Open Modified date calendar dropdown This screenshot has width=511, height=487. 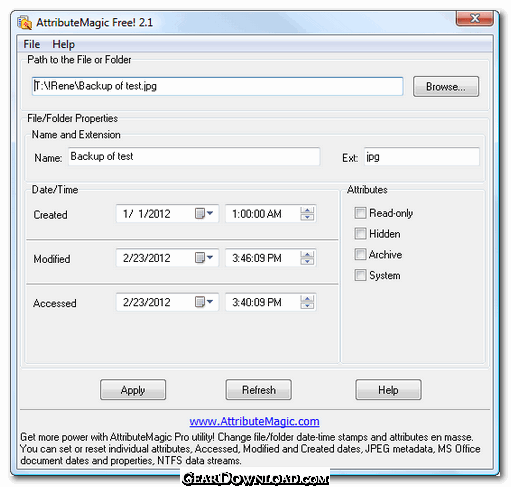tap(204, 258)
